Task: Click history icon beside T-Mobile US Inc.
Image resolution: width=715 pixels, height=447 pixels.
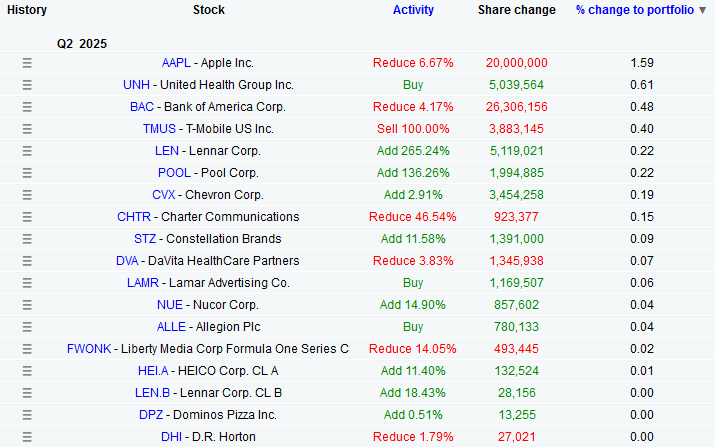Action: [x=27, y=129]
